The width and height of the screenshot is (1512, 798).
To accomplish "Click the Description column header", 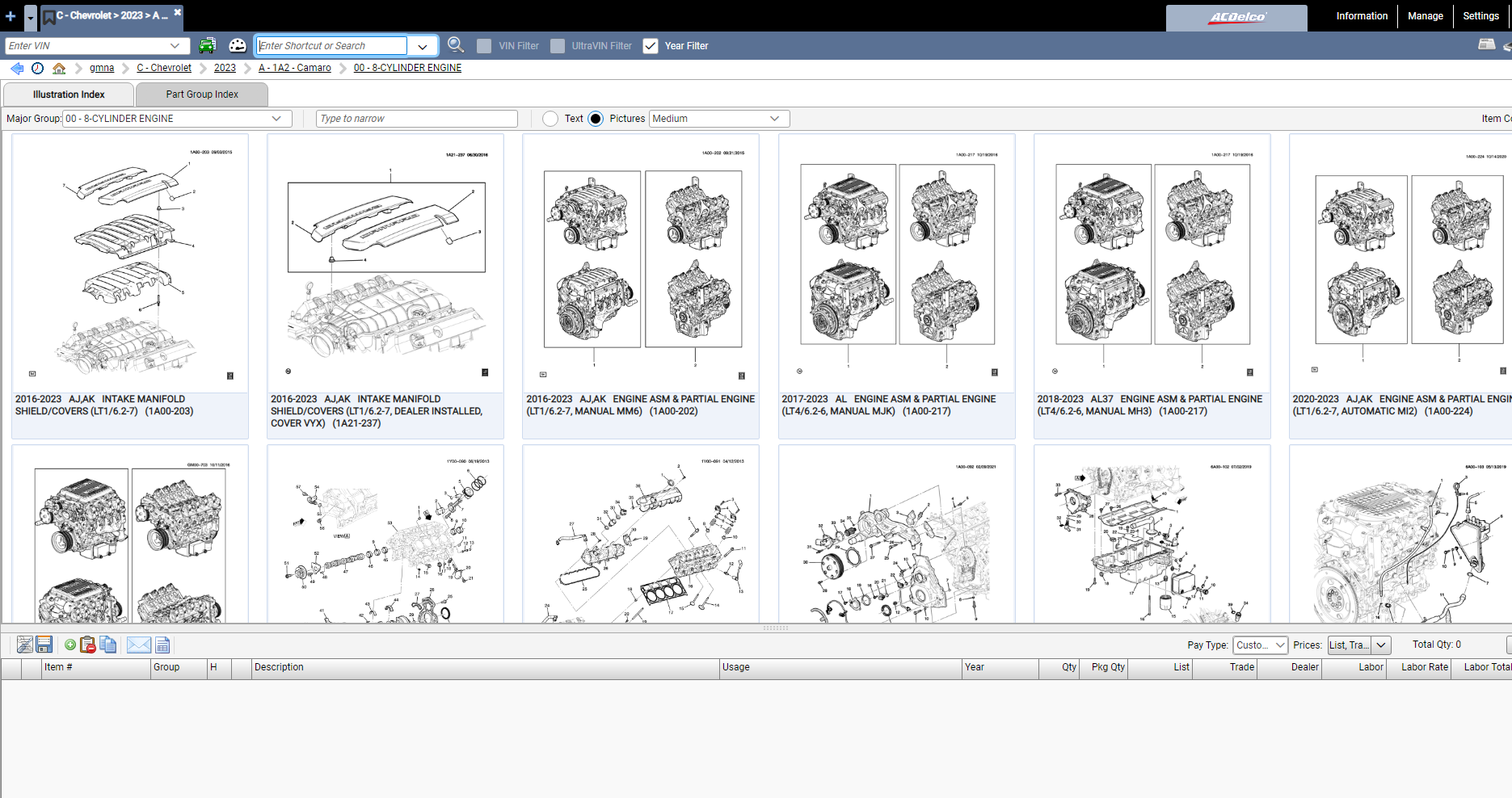I will tap(485, 668).
